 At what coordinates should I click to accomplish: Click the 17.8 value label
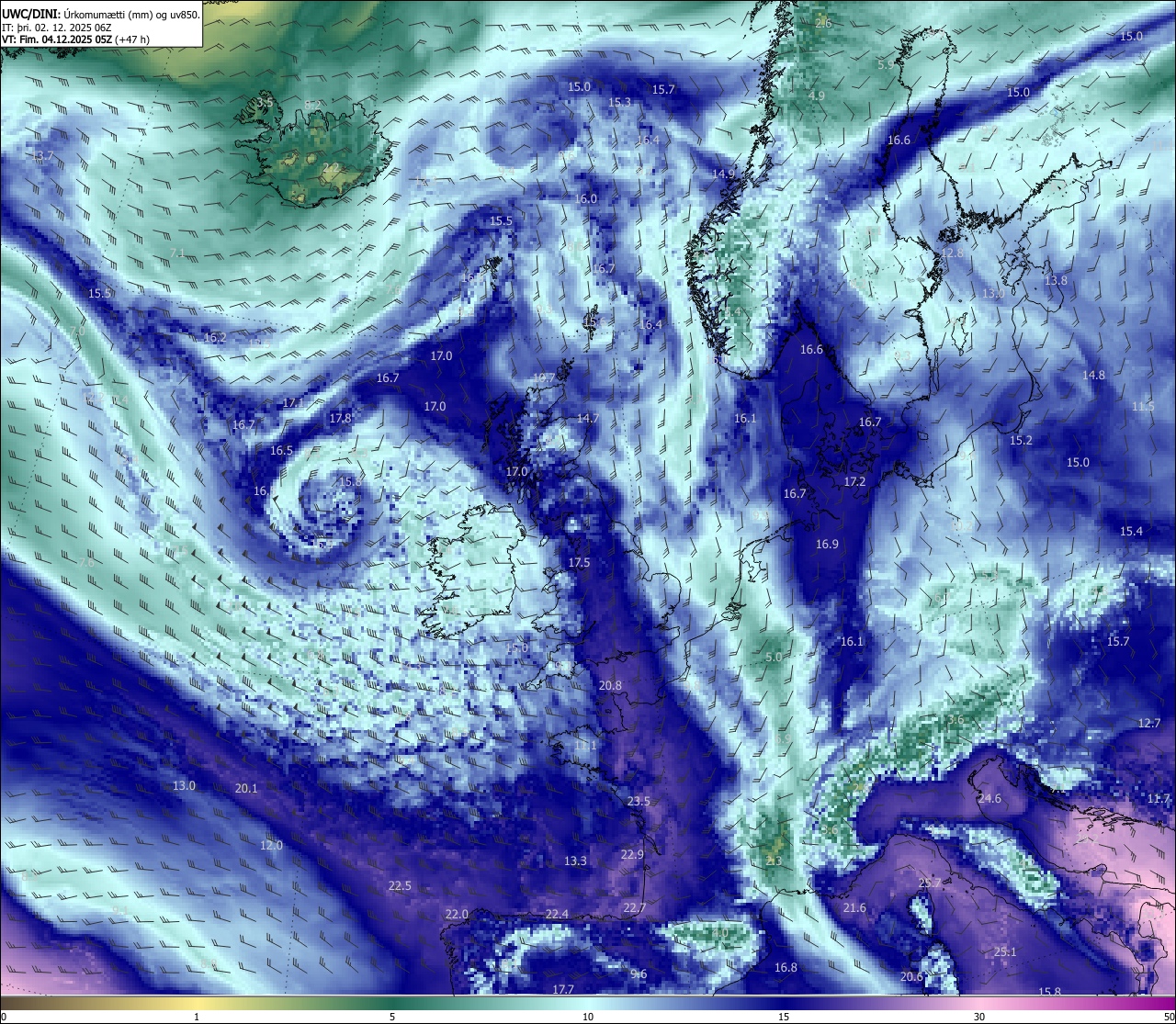click(x=340, y=419)
